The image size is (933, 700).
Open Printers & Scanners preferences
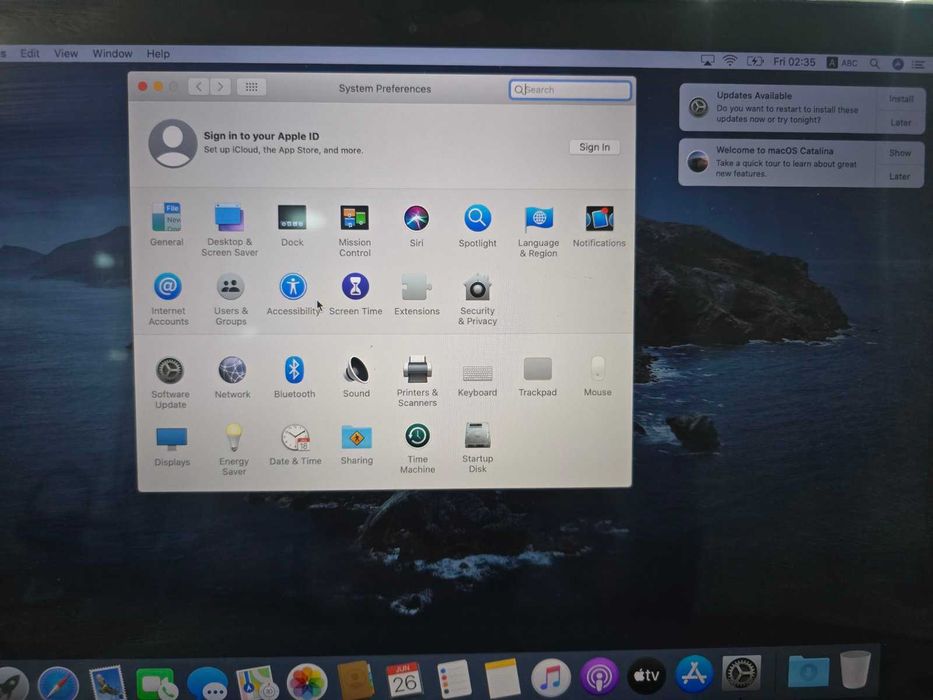(x=417, y=381)
